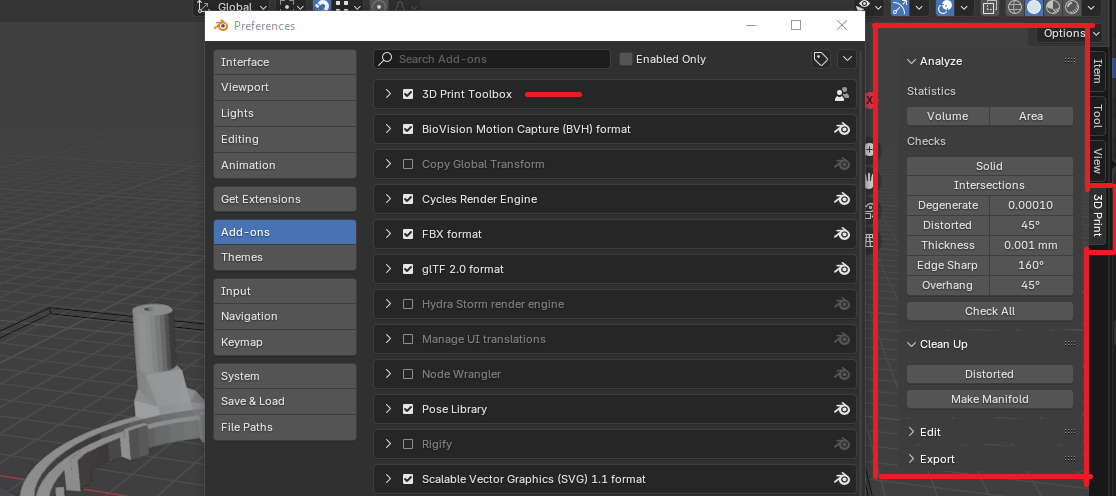Click the zoom plus gizmo in viewport
1116x496 pixels.
[869, 149]
